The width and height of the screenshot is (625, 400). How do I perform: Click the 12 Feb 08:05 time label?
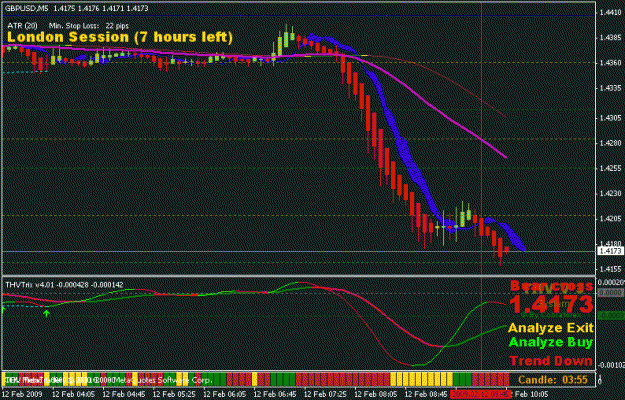point(376,394)
